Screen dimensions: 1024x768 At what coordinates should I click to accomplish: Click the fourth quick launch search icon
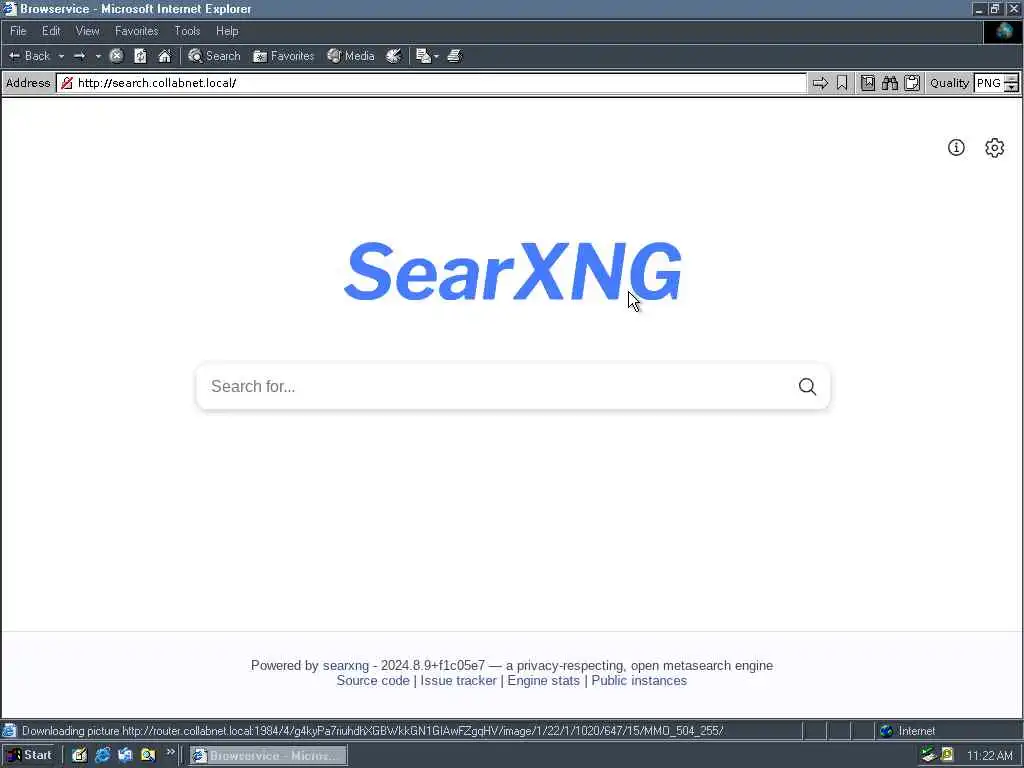pyautogui.click(x=148, y=756)
